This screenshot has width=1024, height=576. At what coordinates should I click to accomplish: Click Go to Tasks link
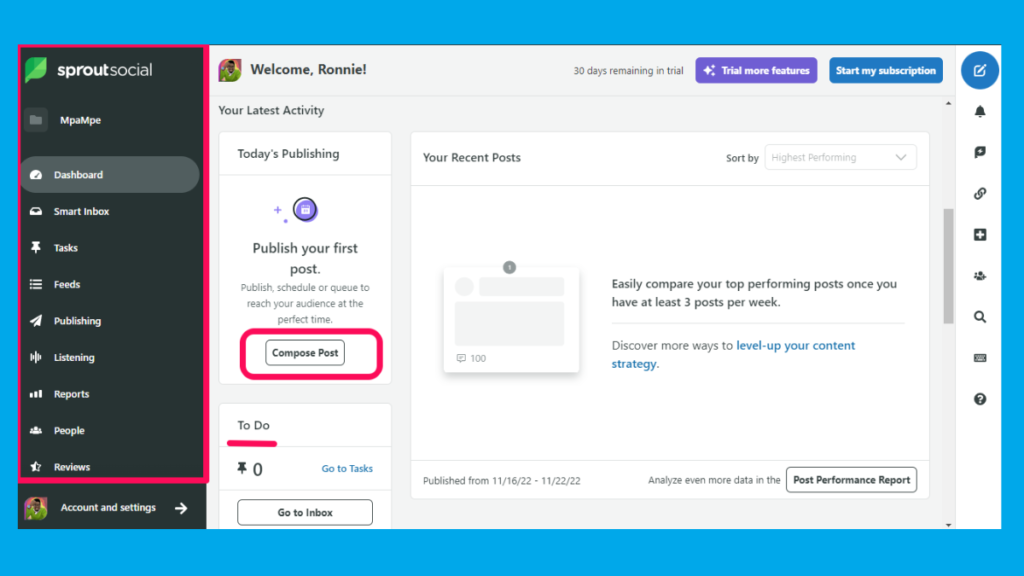(347, 468)
